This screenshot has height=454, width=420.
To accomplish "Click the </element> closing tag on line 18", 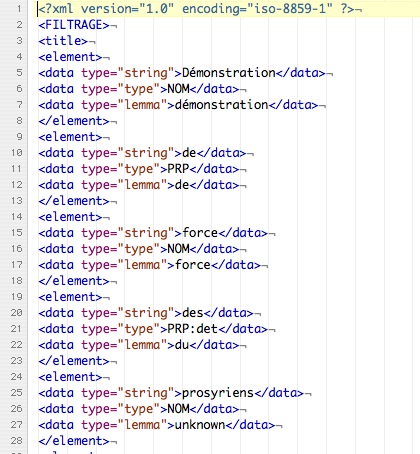I will (x=74, y=281).
